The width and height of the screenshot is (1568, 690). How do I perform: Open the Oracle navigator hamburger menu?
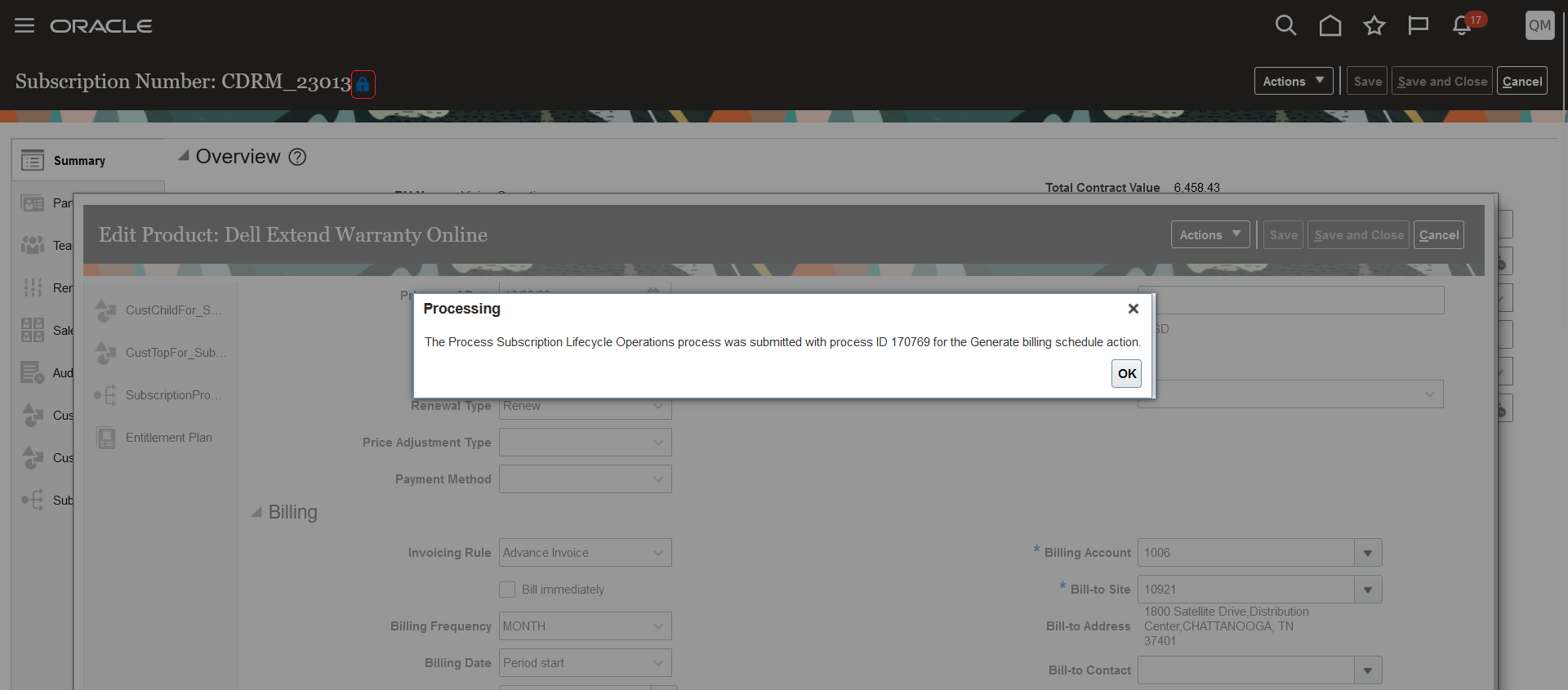pyautogui.click(x=24, y=25)
